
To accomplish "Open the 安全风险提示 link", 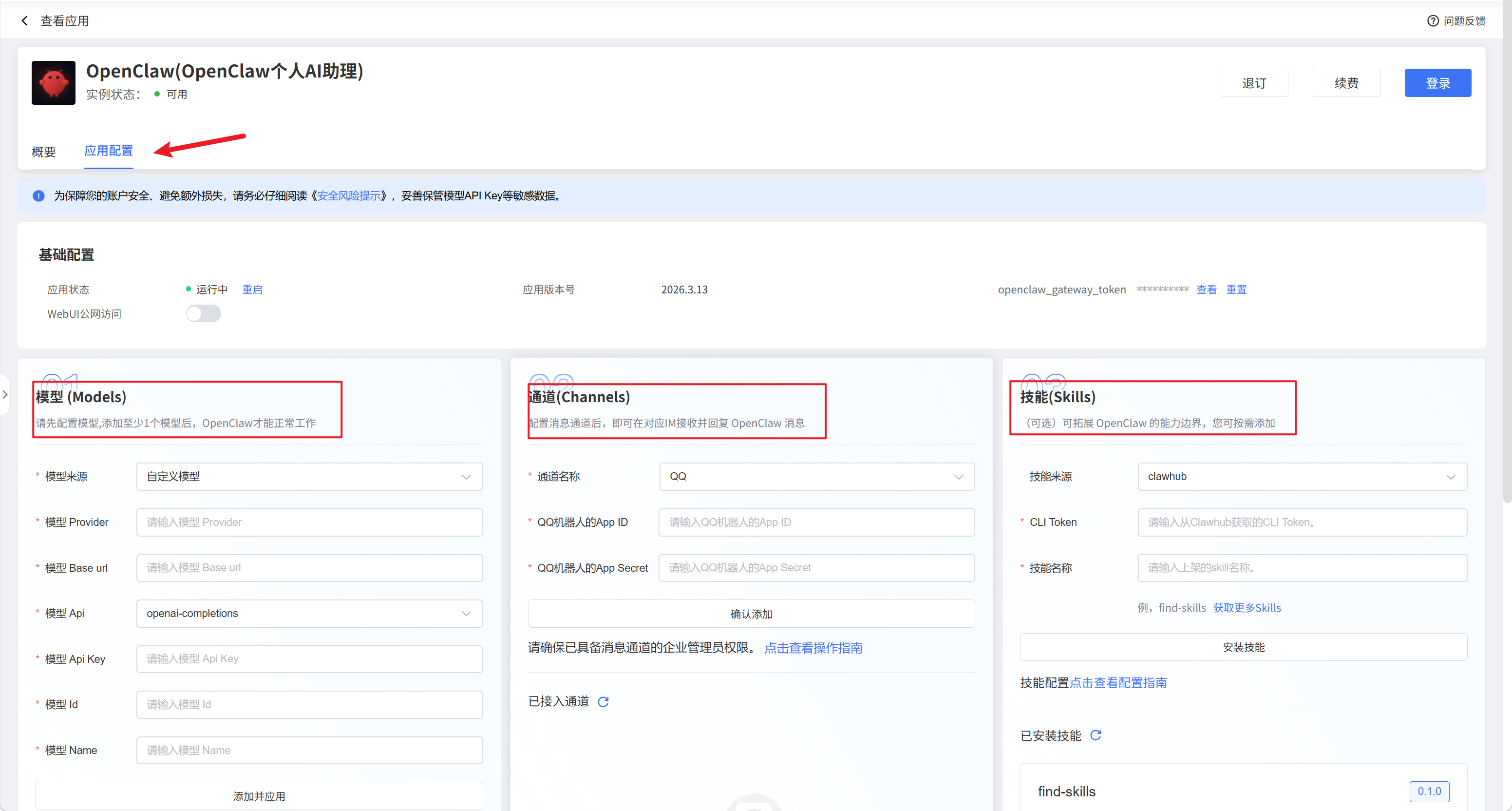I will click(x=349, y=196).
